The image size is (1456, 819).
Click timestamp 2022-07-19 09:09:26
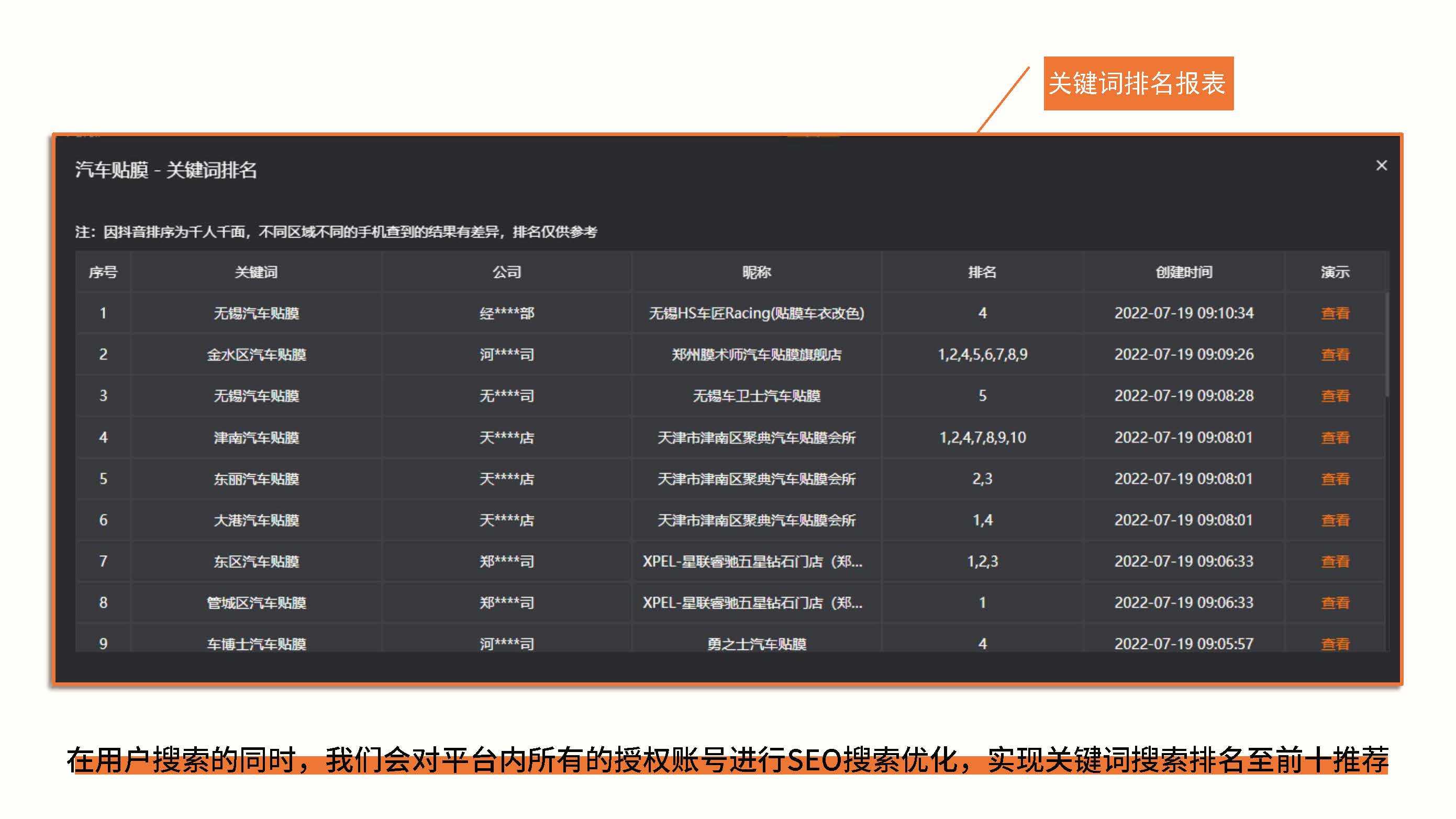point(1184,355)
